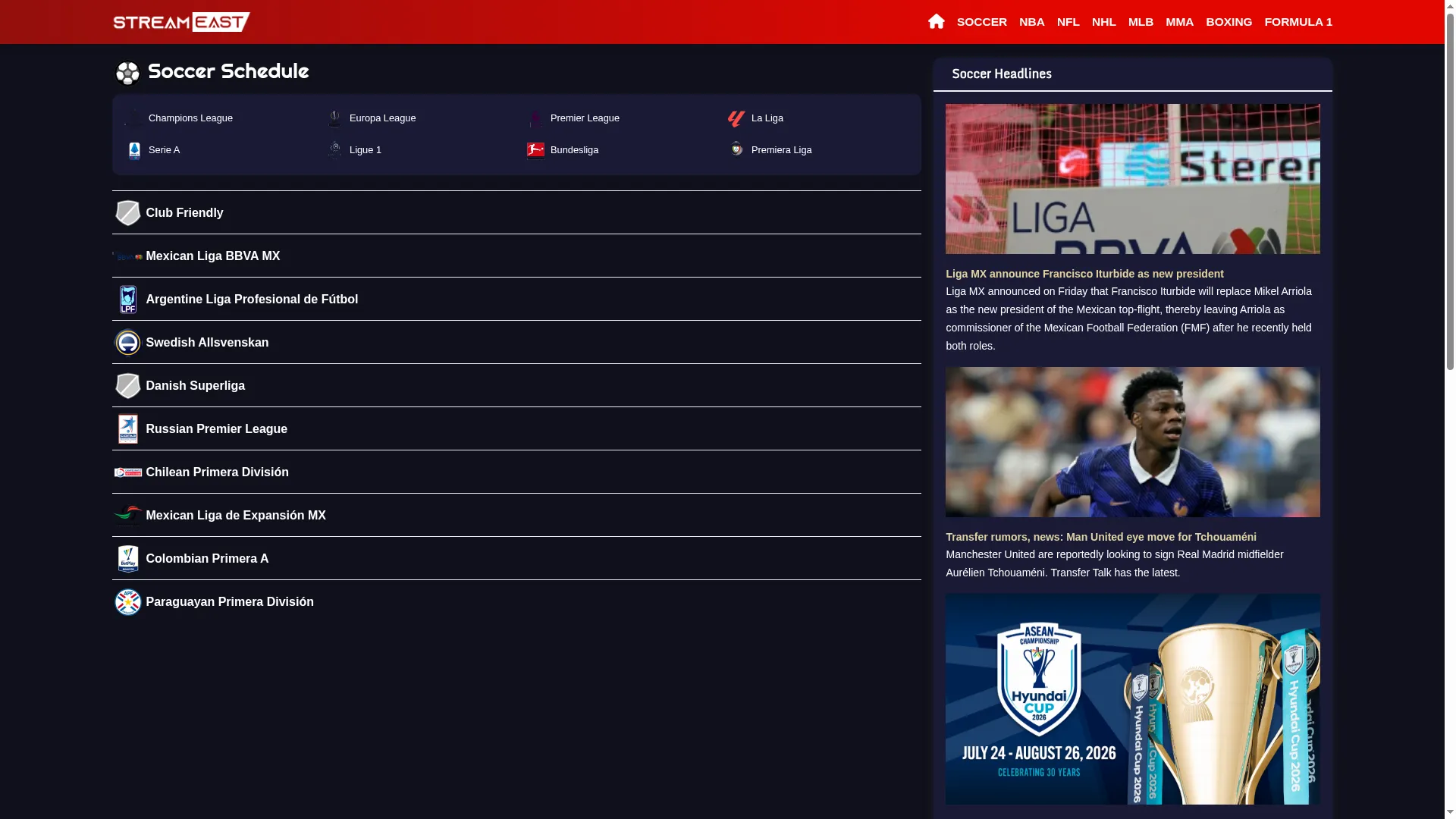Expand the Colombian Primera A section
This screenshot has width=1456, height=819.
(516, 559)
